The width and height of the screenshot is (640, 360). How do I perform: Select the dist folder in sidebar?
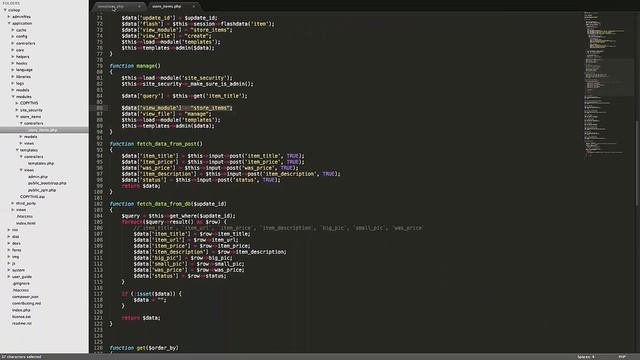[16, 236]
